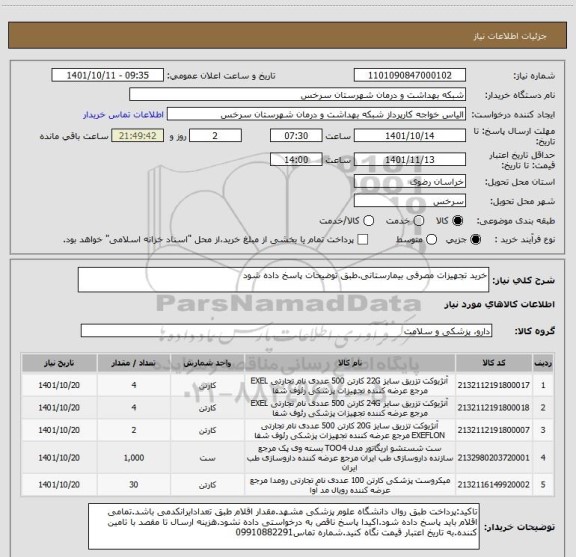This screenshot has height=557, width=576.
Task: Click the نام کالا column header
Action: pyautogui.click(x=350, y=363)
